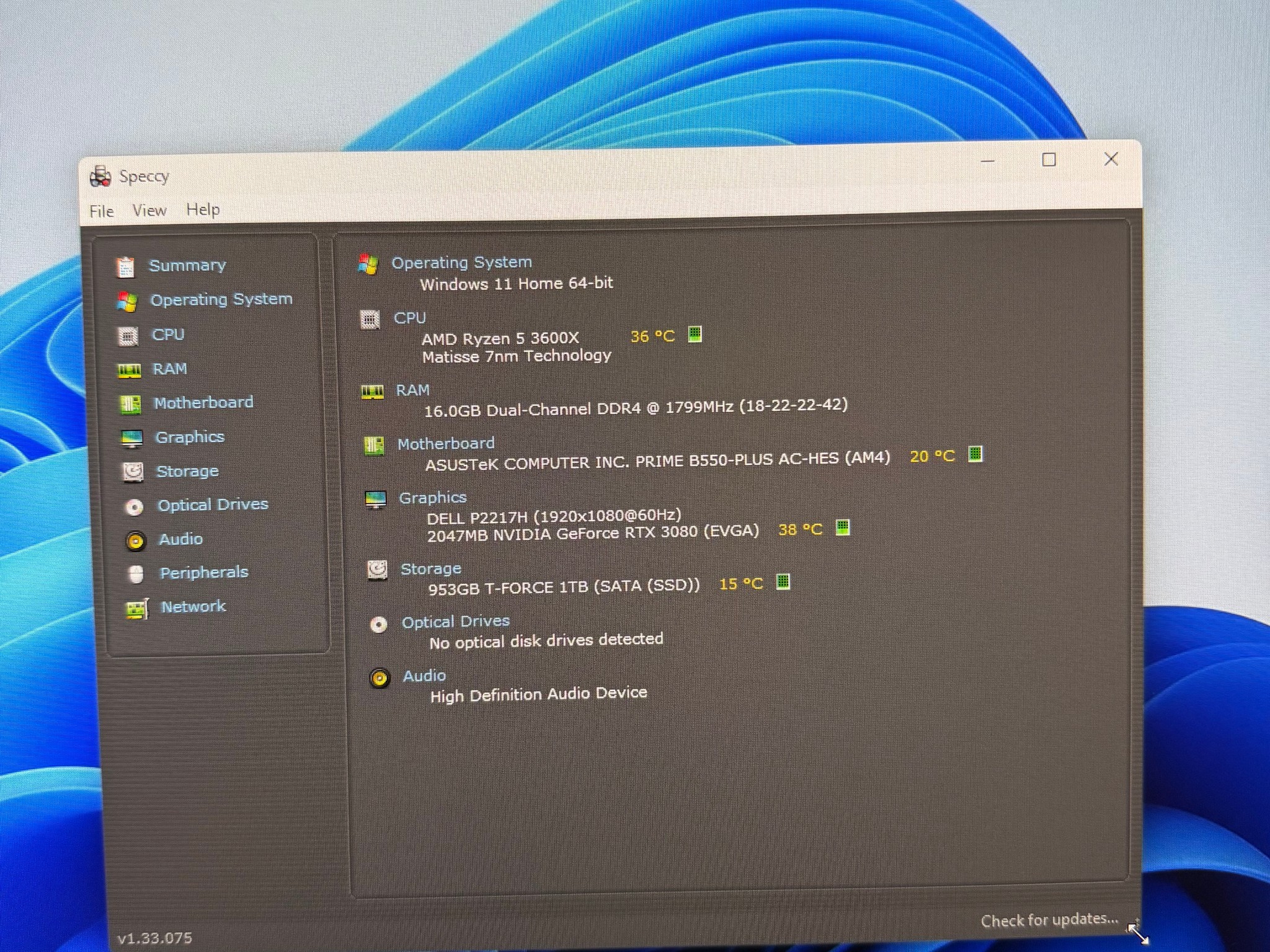This screenshot has height=952, width=1270.
Task: Open the Graphics heading link in summary
Action: (x=433, y=498)
